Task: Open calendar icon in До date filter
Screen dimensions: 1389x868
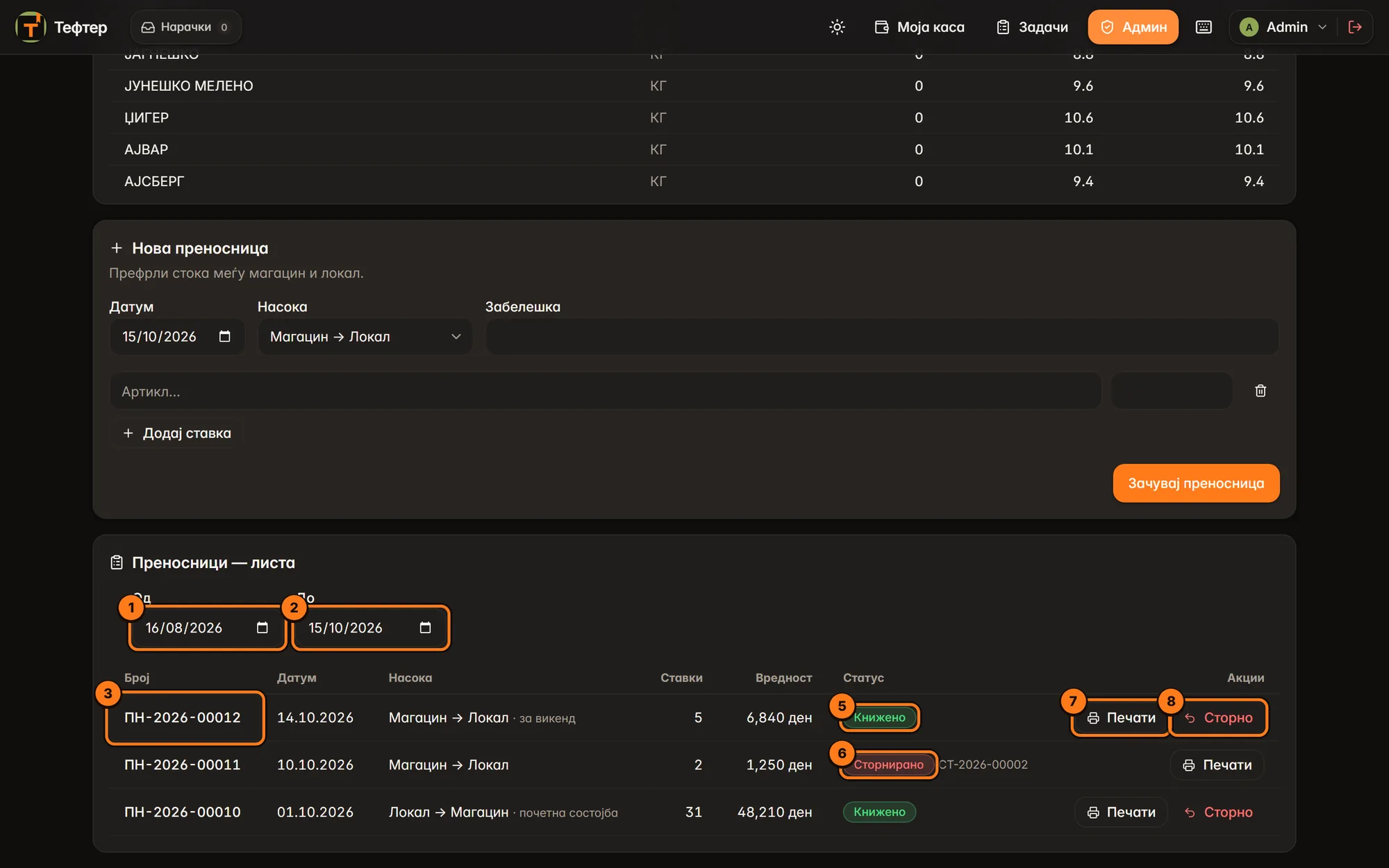Action: (x=425, y=628)
